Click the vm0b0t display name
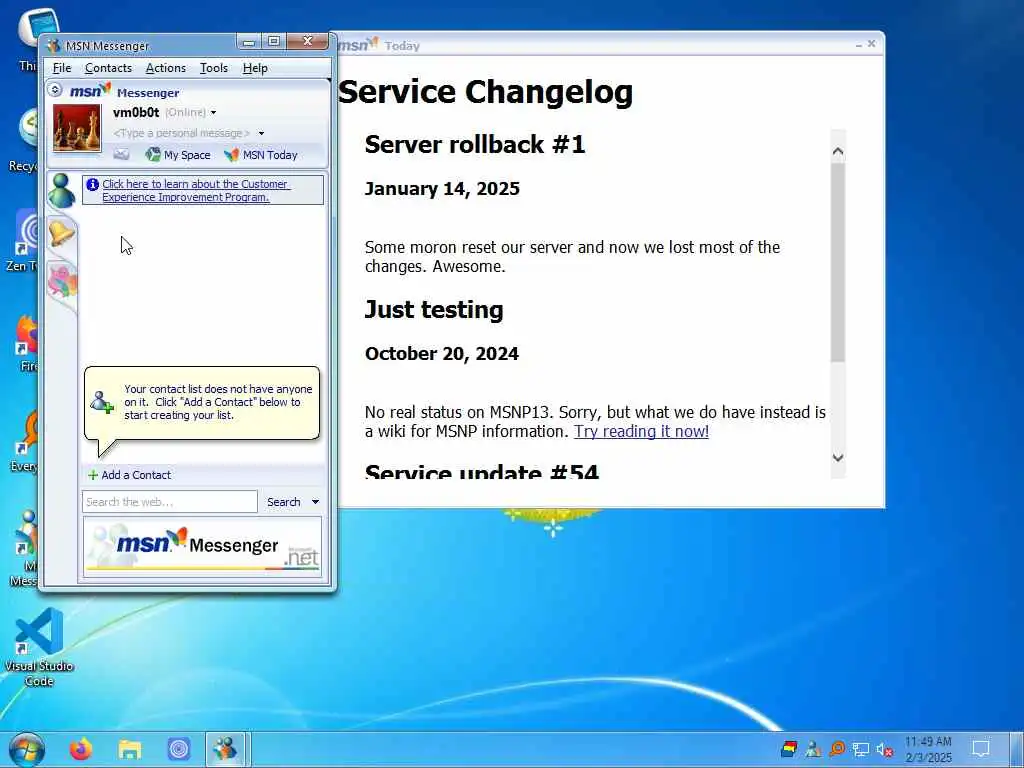This screenshot has width=1024, height=768. click(136, 112)
